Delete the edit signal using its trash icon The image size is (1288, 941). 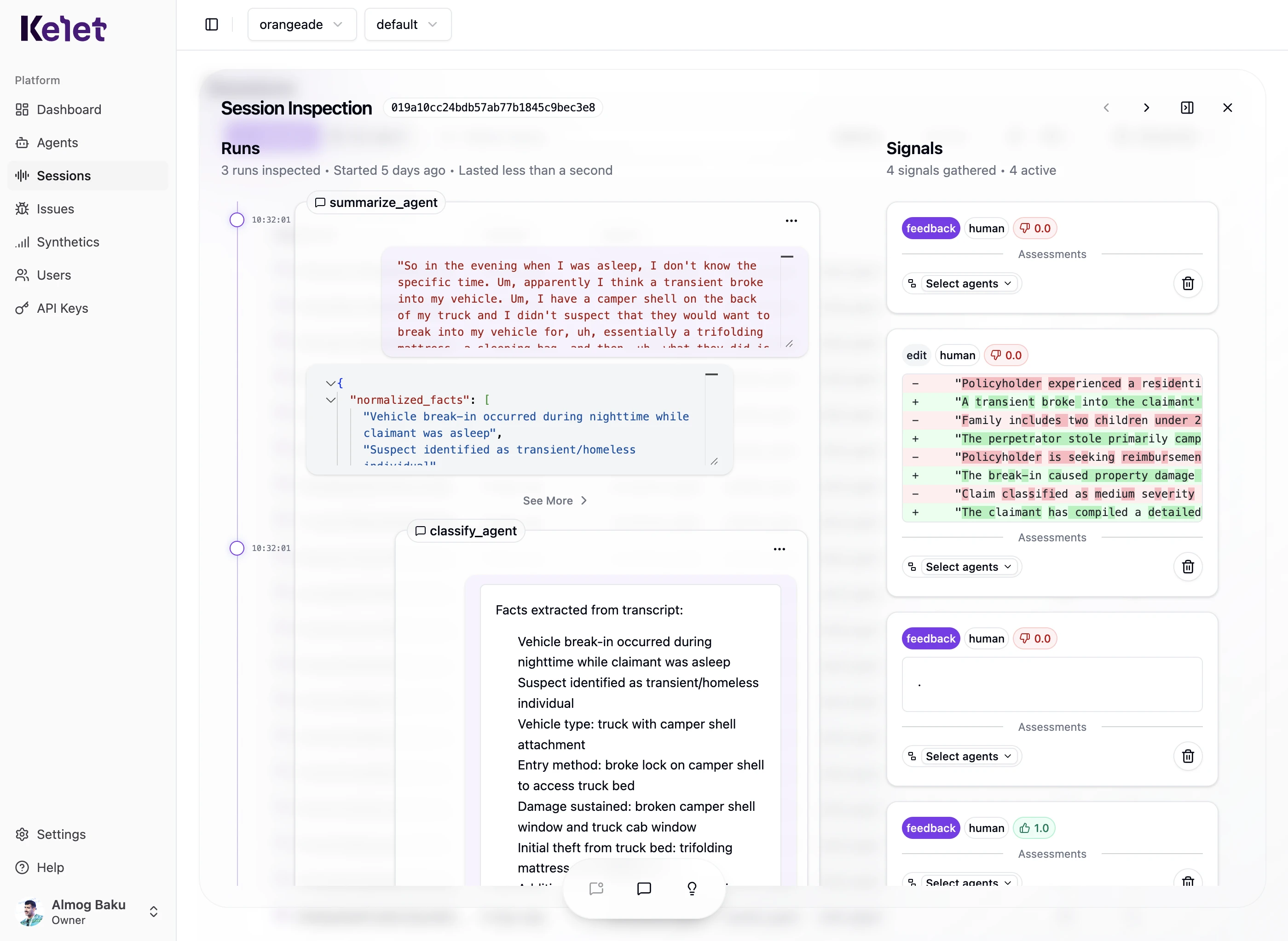[x=1188, y=566]
